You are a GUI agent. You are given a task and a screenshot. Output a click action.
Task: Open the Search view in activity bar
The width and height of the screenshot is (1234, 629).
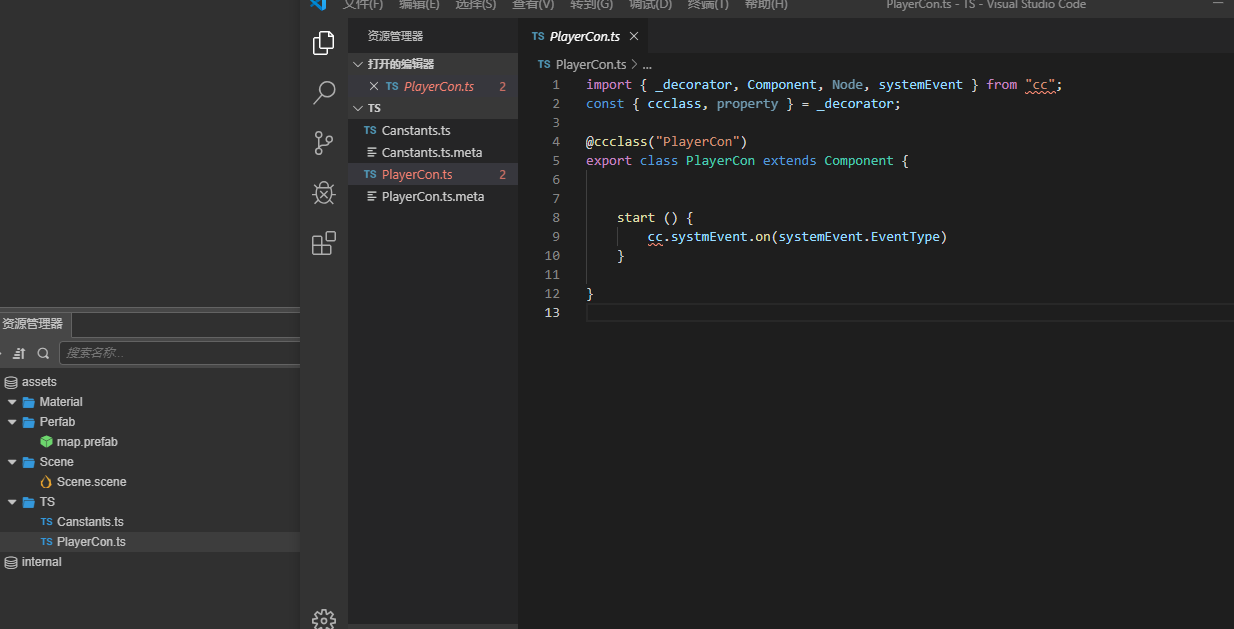323,93
